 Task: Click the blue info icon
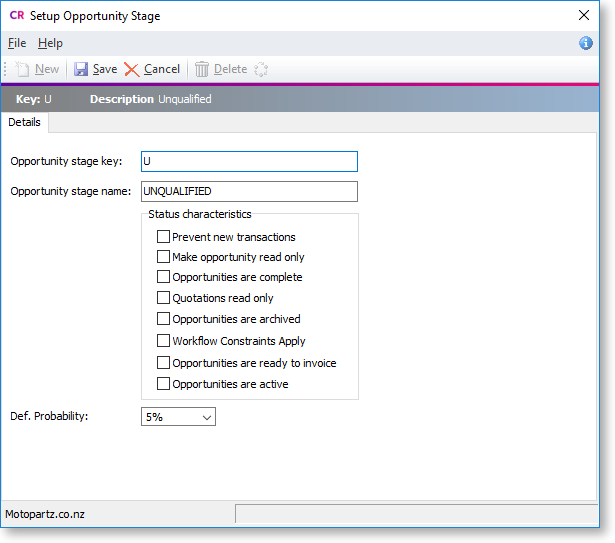586,43
